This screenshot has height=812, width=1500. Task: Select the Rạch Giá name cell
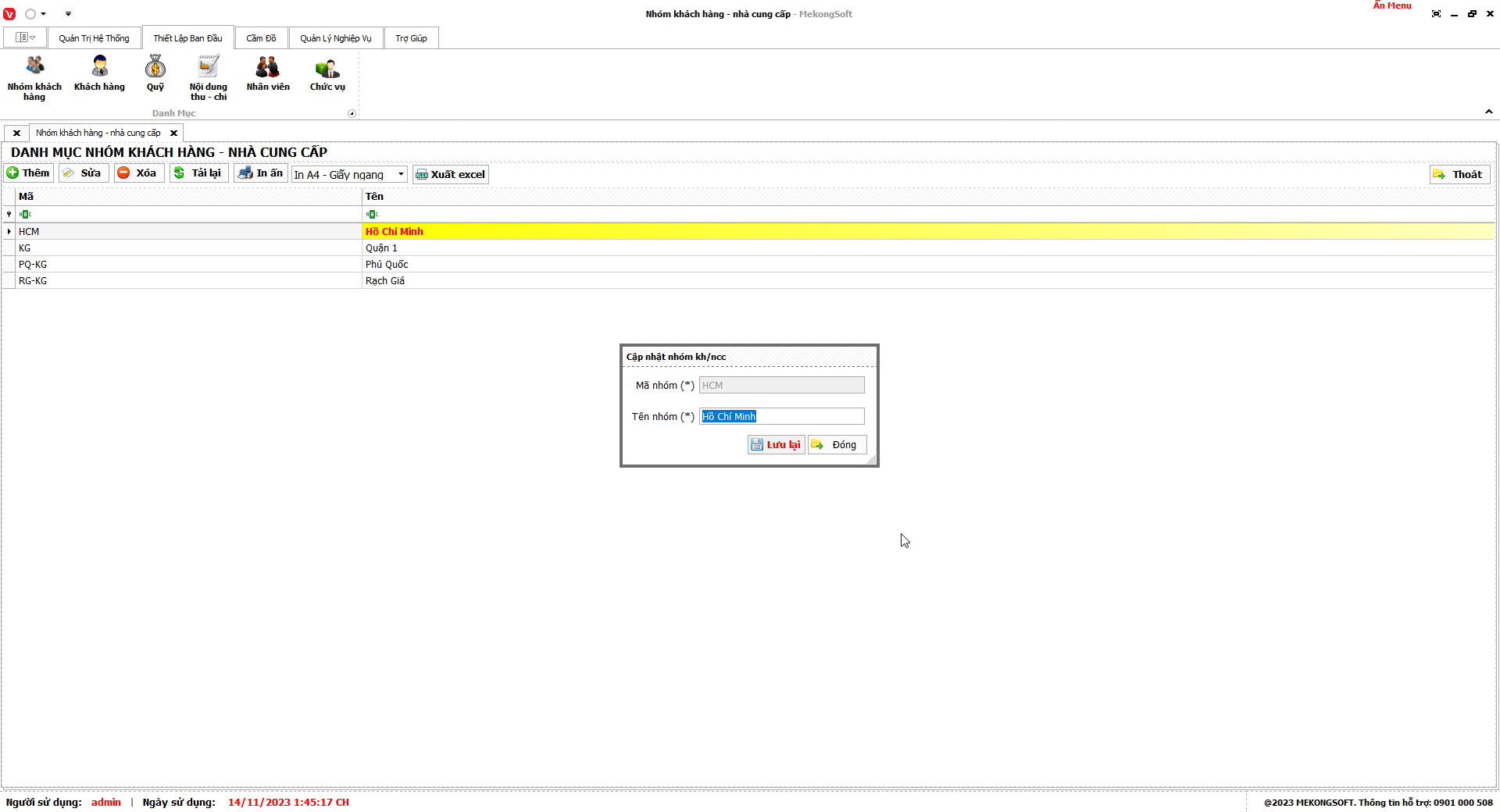click(x=928, y=281)
